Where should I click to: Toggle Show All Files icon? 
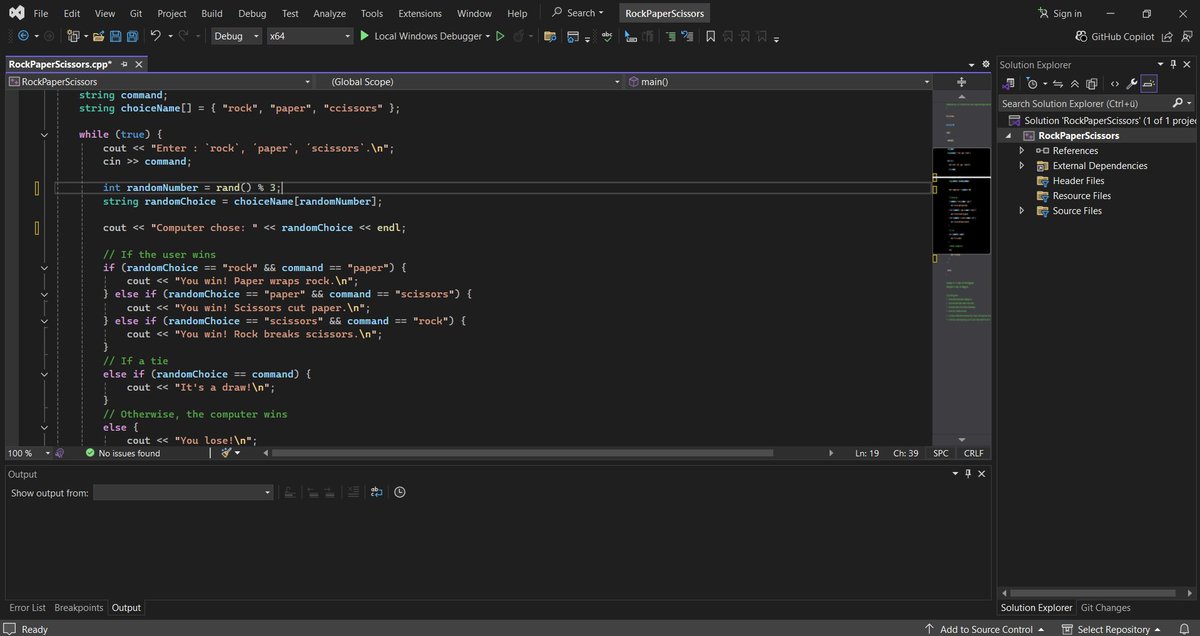click(x=1092, y=84)
